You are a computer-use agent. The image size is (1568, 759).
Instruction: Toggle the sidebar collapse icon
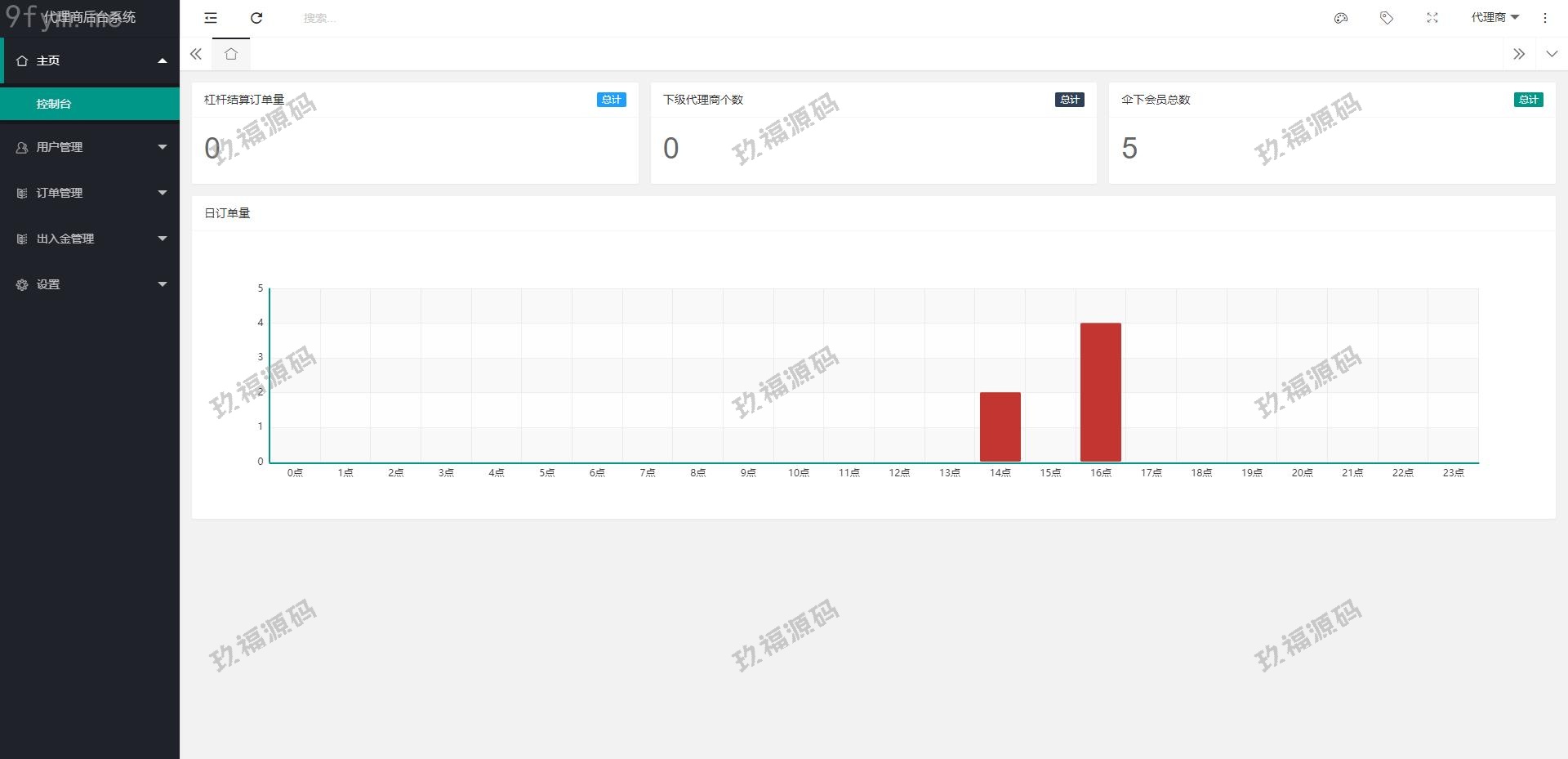[x=211, y=18]
